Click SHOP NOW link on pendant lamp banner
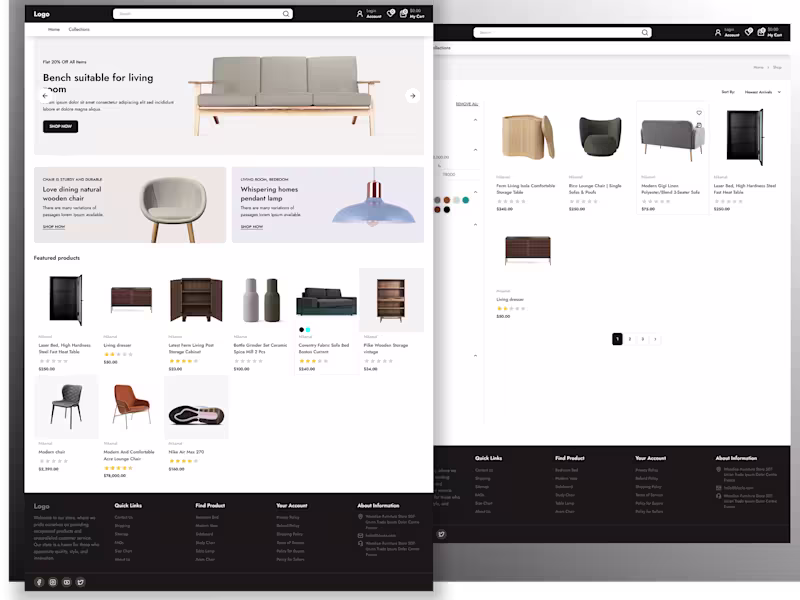 point(252,227)
